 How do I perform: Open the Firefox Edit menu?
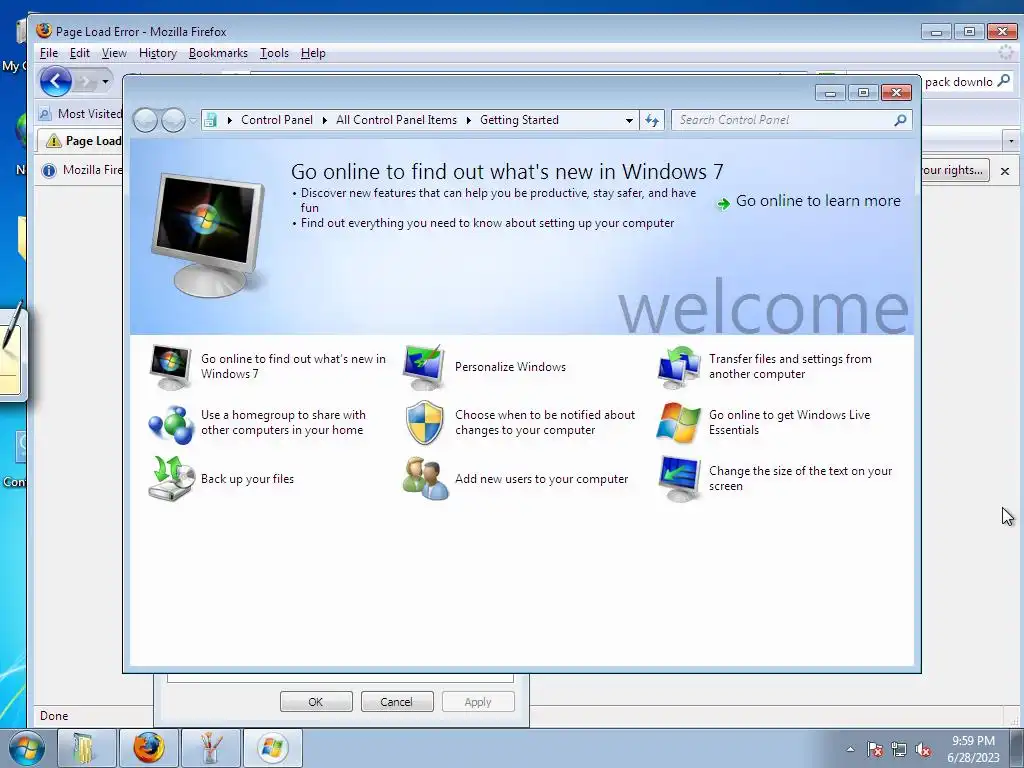80,53
